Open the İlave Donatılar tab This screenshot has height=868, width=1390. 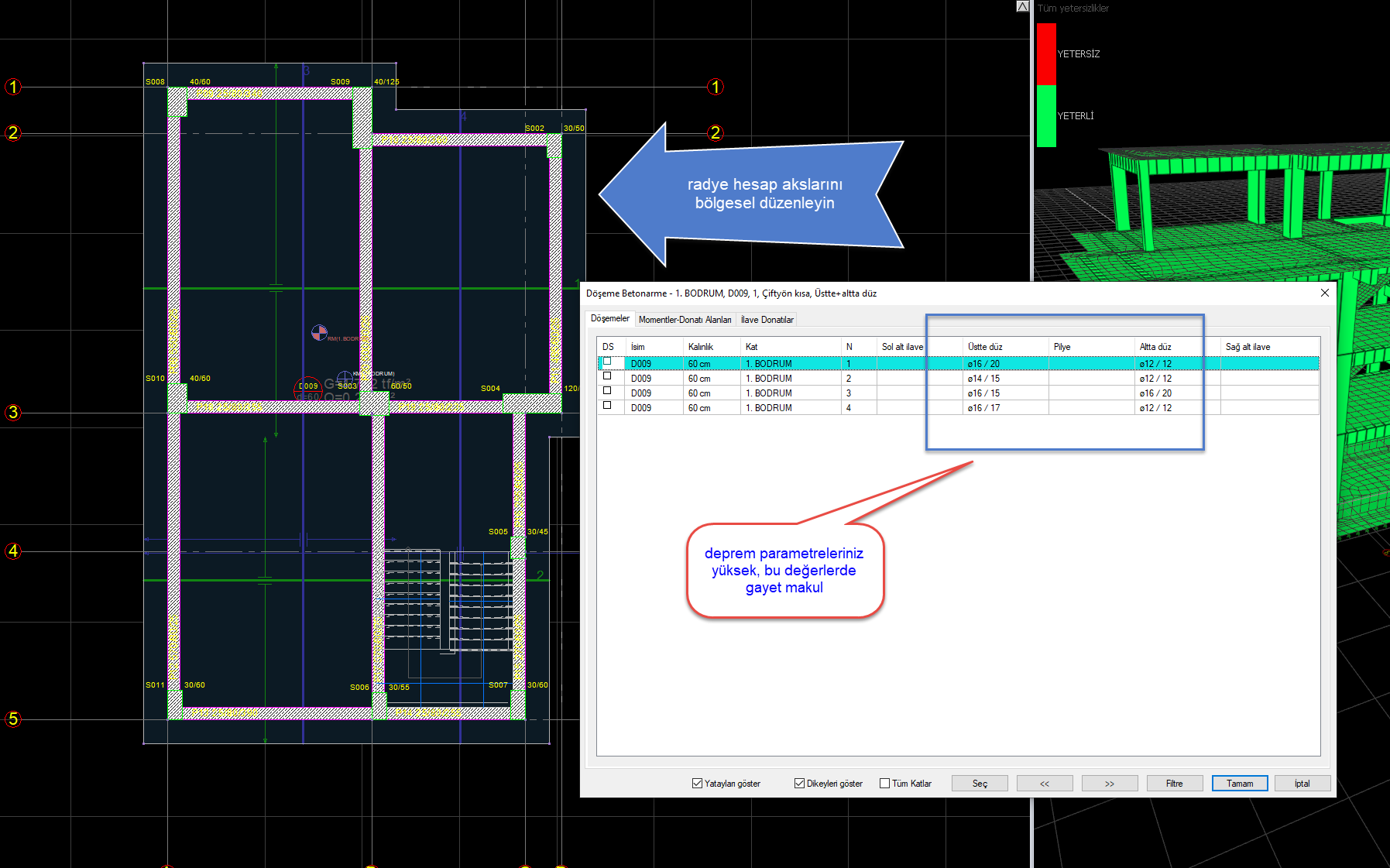(767, 319)
